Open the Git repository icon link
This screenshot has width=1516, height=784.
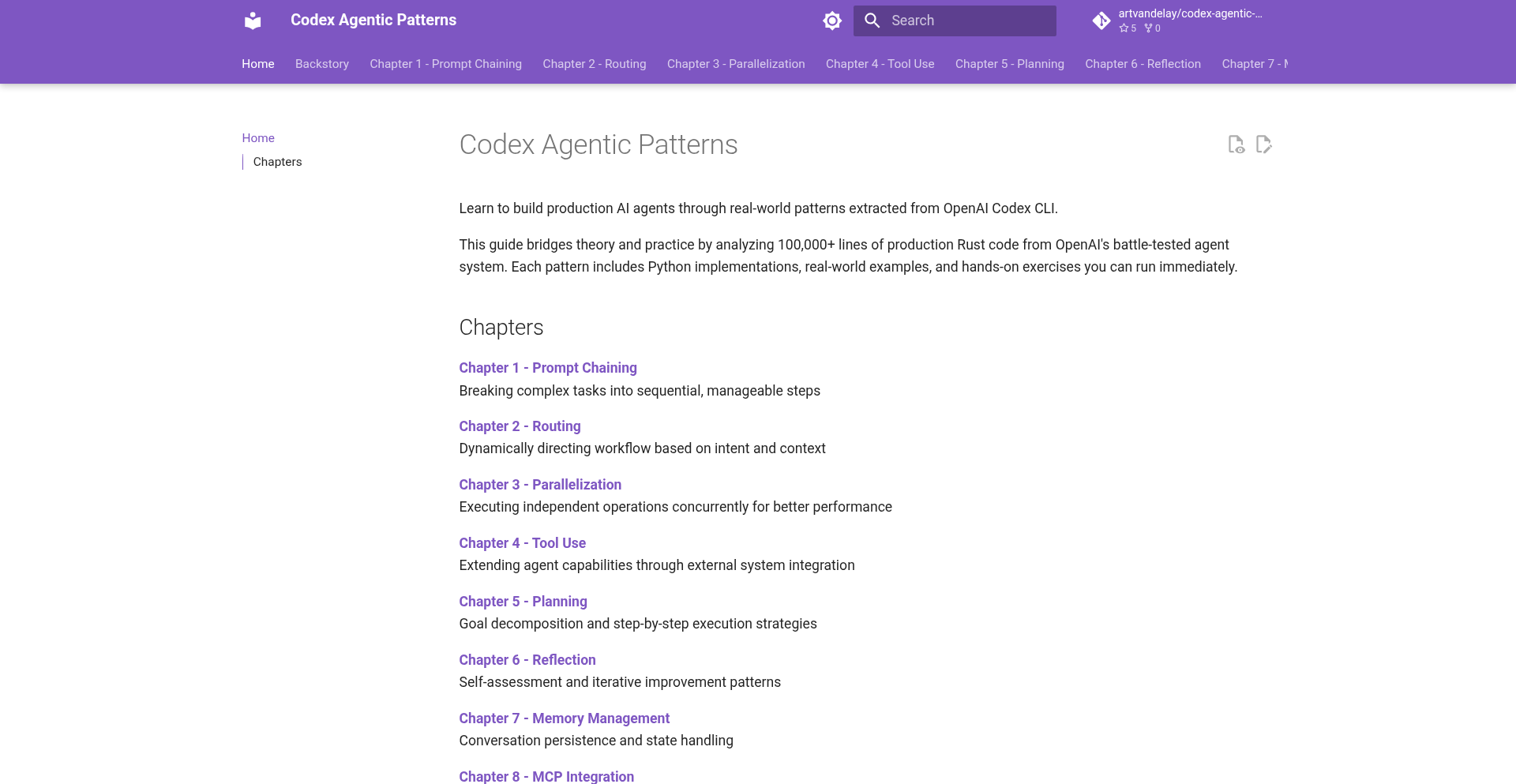coord(1101,21)
